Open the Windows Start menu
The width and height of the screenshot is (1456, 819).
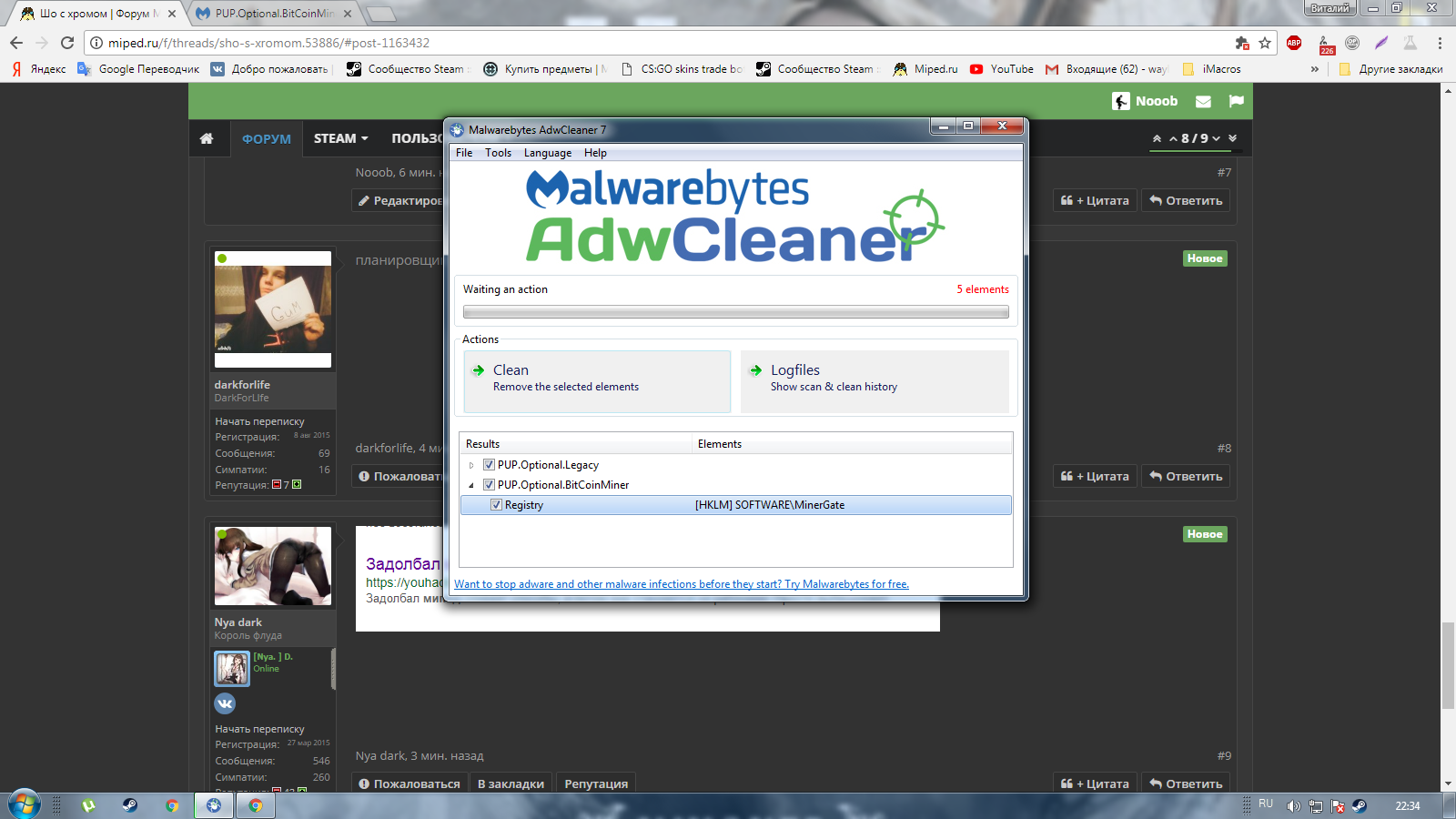click(x=25, y=805)
